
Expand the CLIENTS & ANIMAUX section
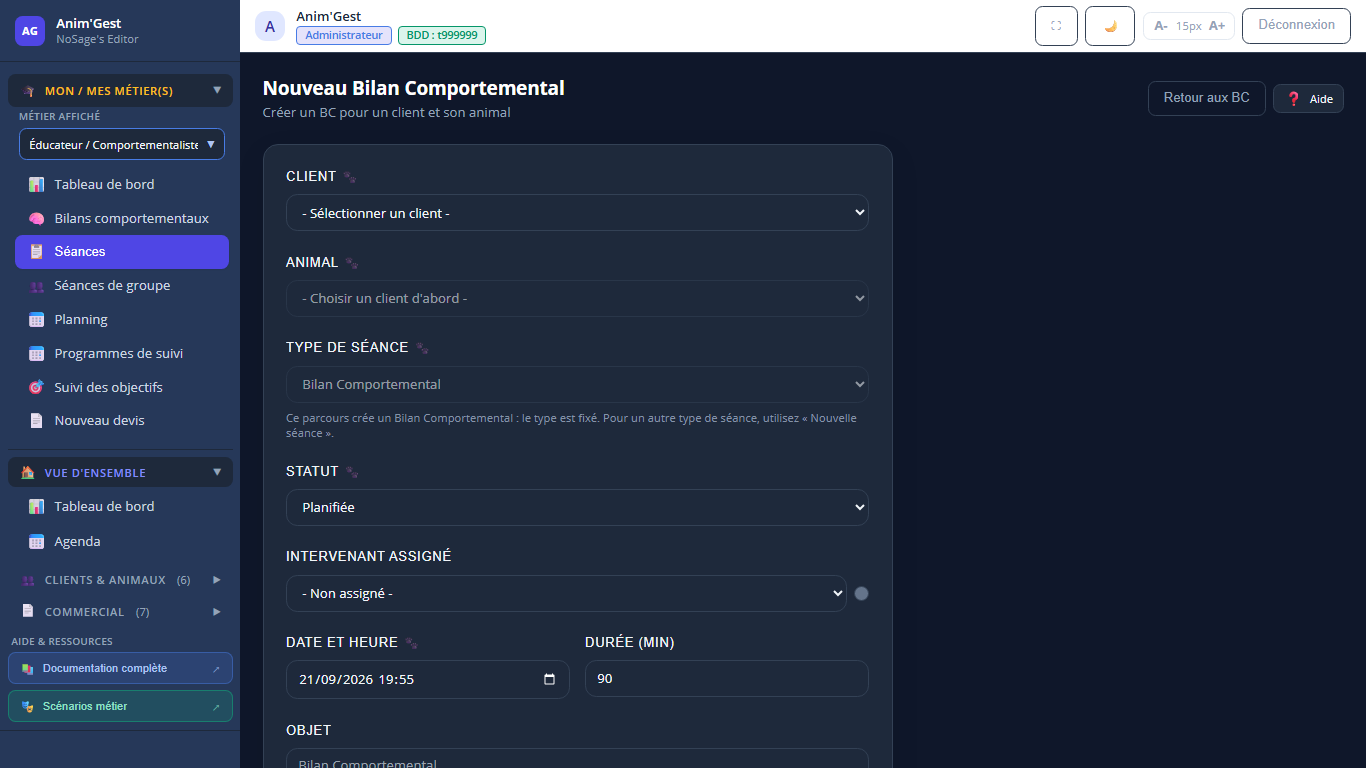pos(120,580)
